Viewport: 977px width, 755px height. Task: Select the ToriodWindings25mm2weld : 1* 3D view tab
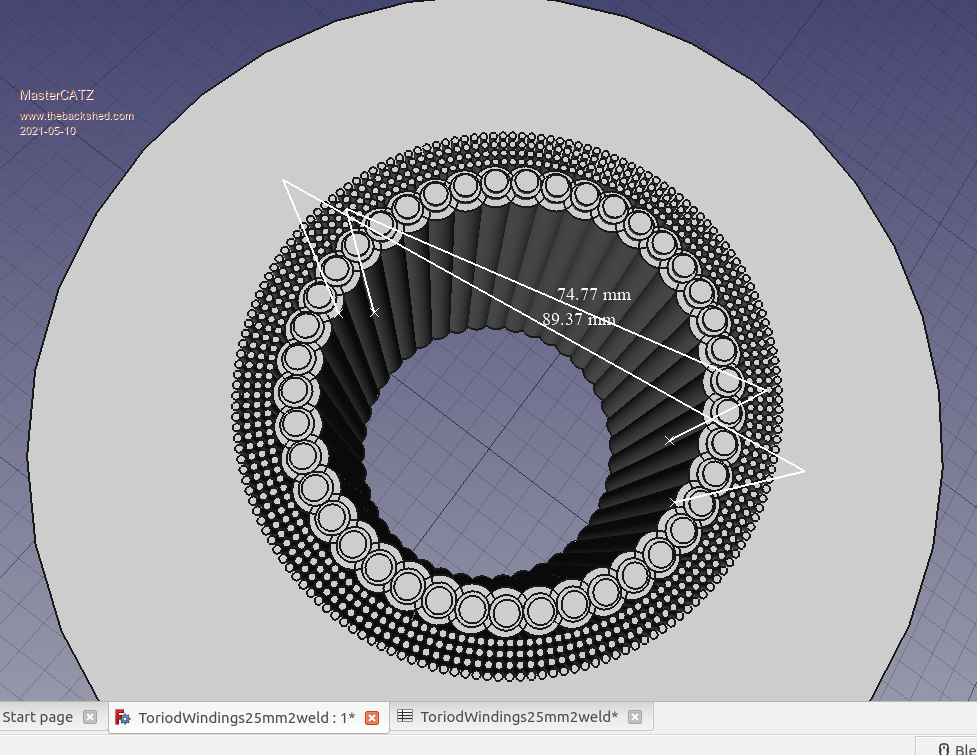(x=246, y=718)
